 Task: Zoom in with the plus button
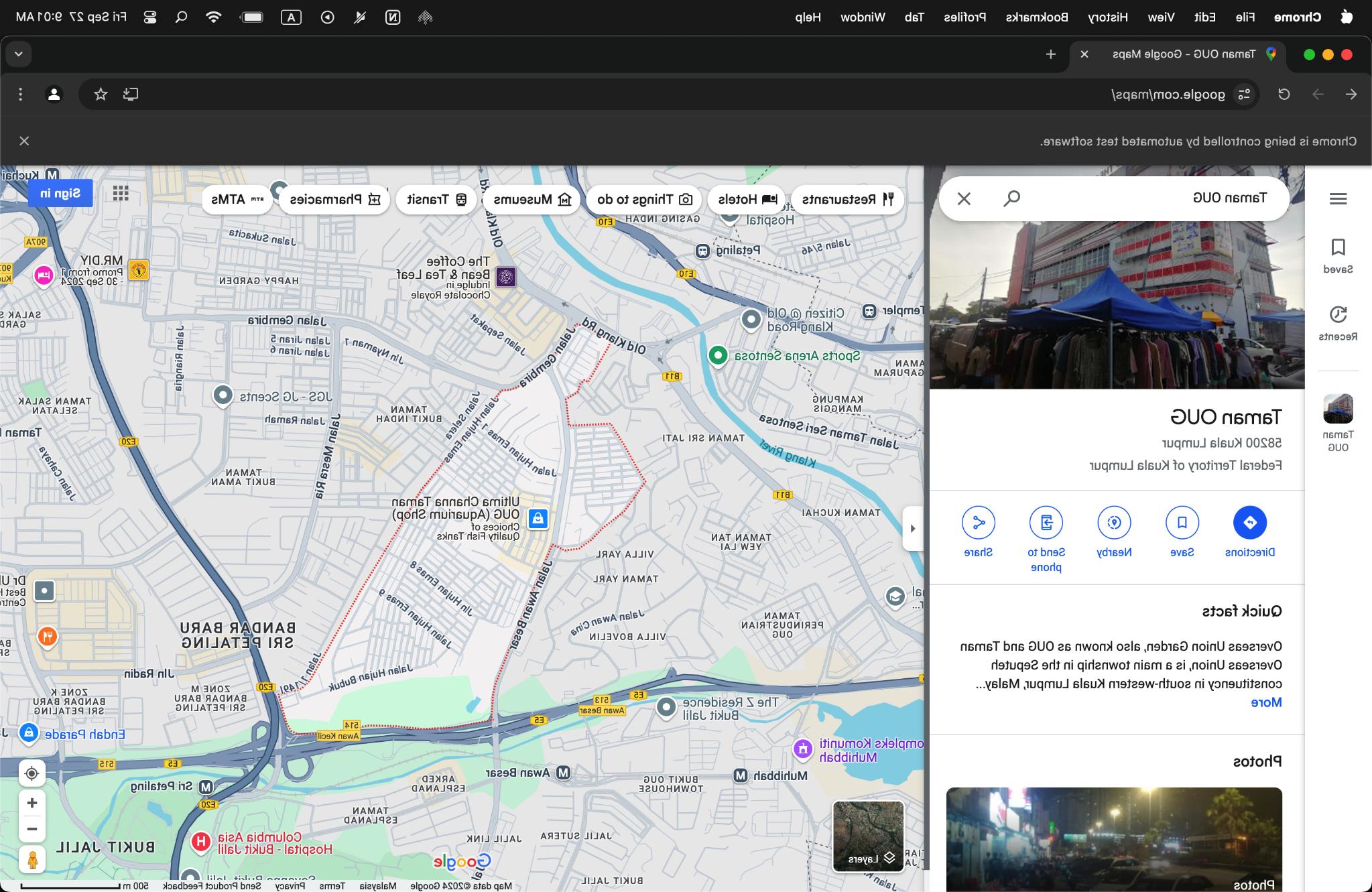click(32, 803)
